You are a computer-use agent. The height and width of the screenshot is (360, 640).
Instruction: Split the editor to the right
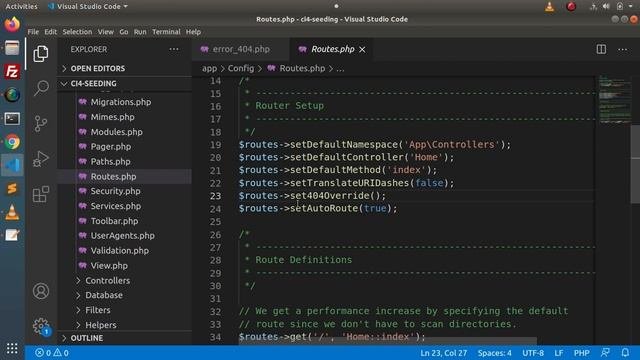(601, 49)
